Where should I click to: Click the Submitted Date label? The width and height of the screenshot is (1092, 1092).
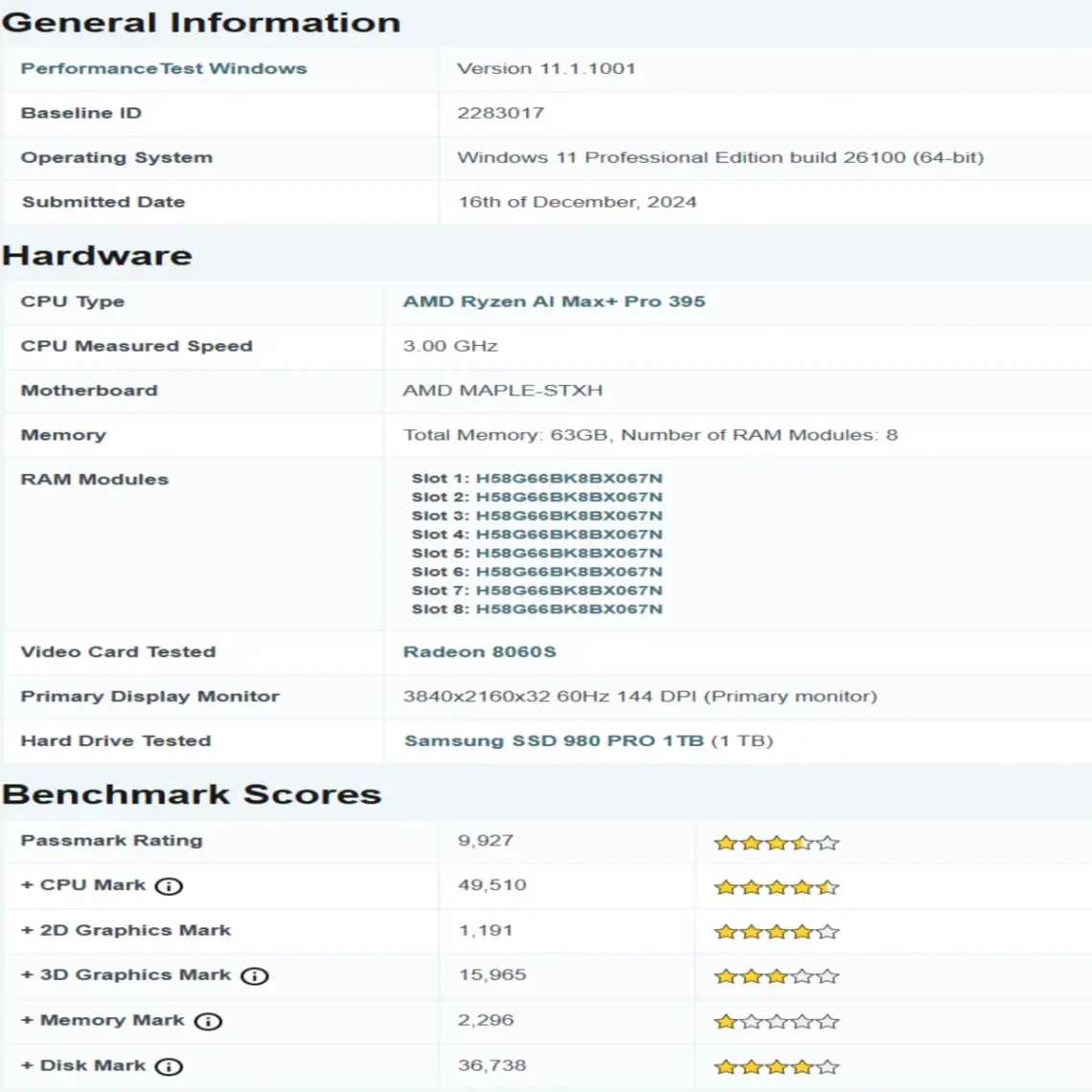click(x=103, y=202)
